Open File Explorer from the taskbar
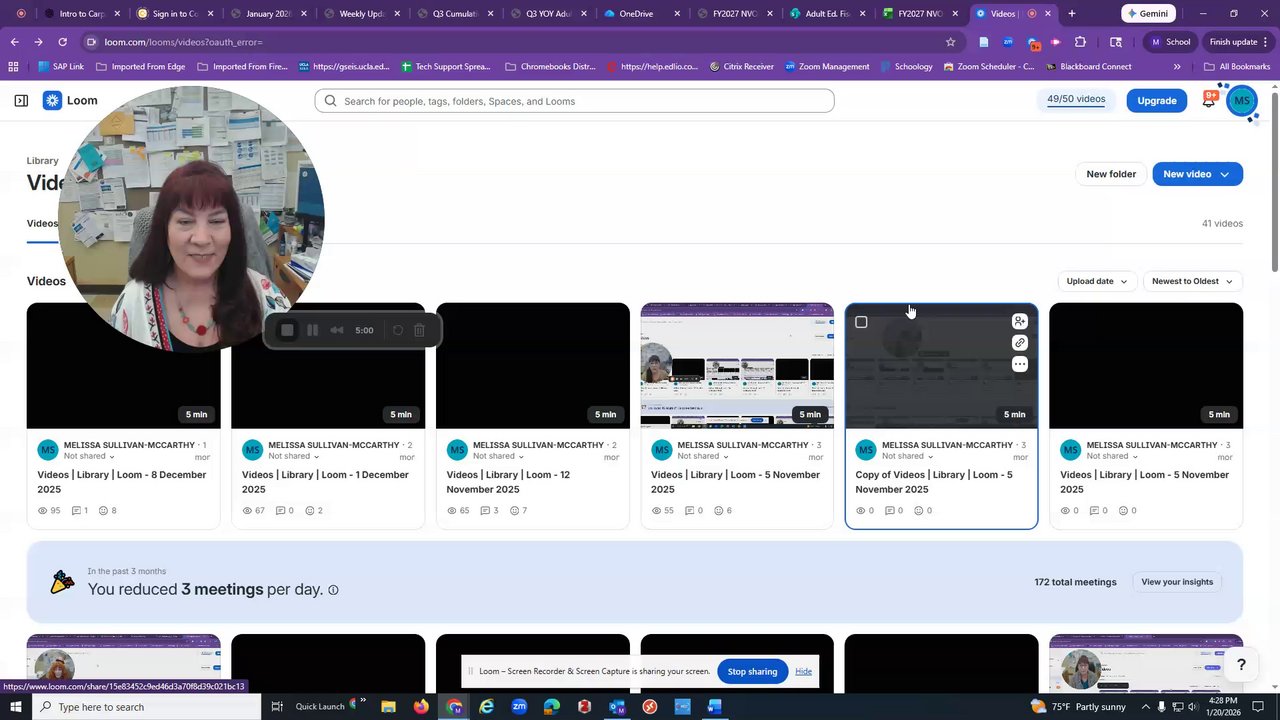1280x720 pixels. click(388, 707)
